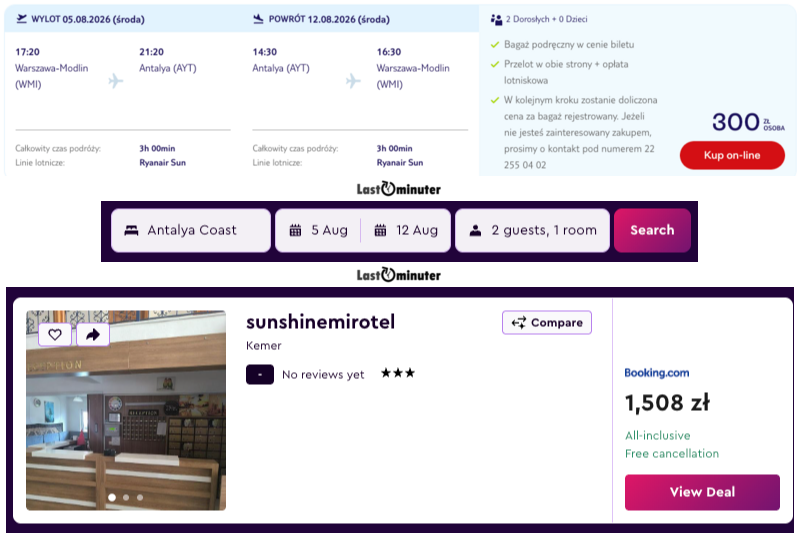Click the plane icon between Antalya and Warszawa-Modlin return

pos(353,81)
